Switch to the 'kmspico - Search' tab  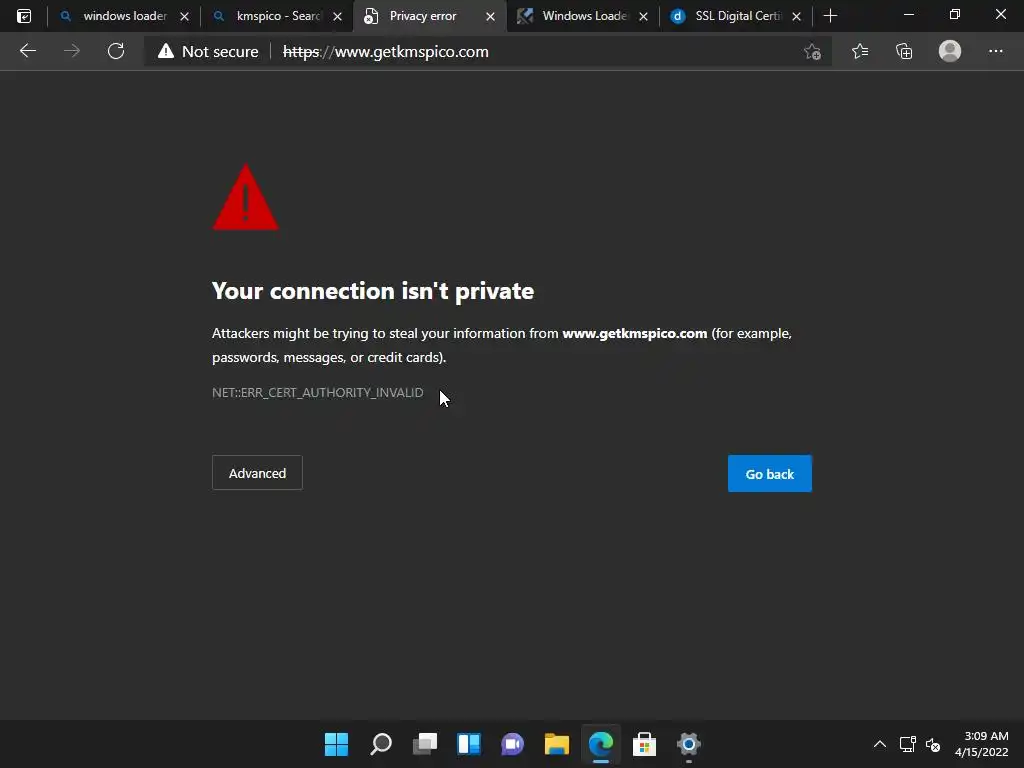point(278,16)
